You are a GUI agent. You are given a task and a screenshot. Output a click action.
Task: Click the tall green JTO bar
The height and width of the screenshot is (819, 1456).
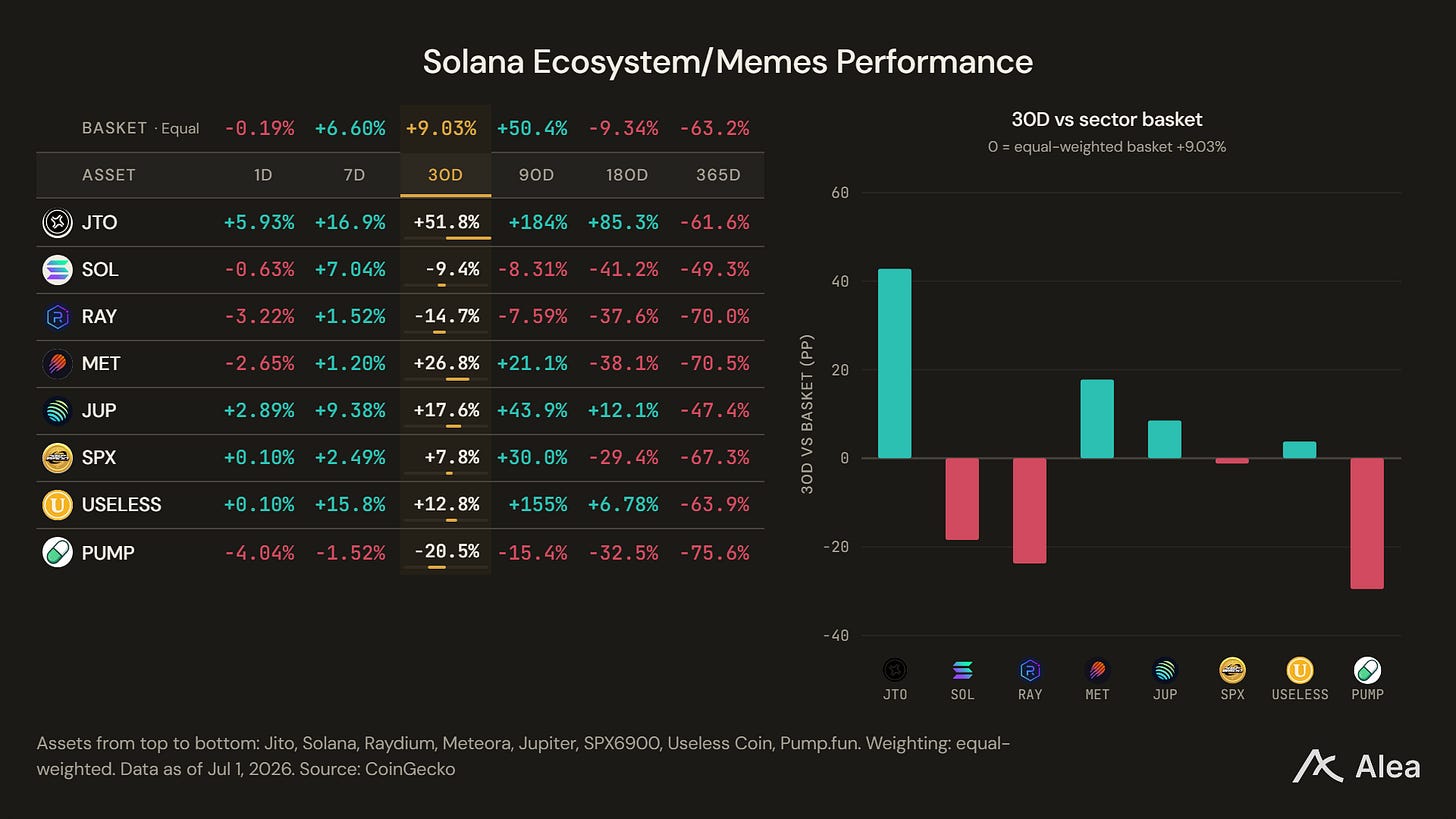(x=895, y=363)
